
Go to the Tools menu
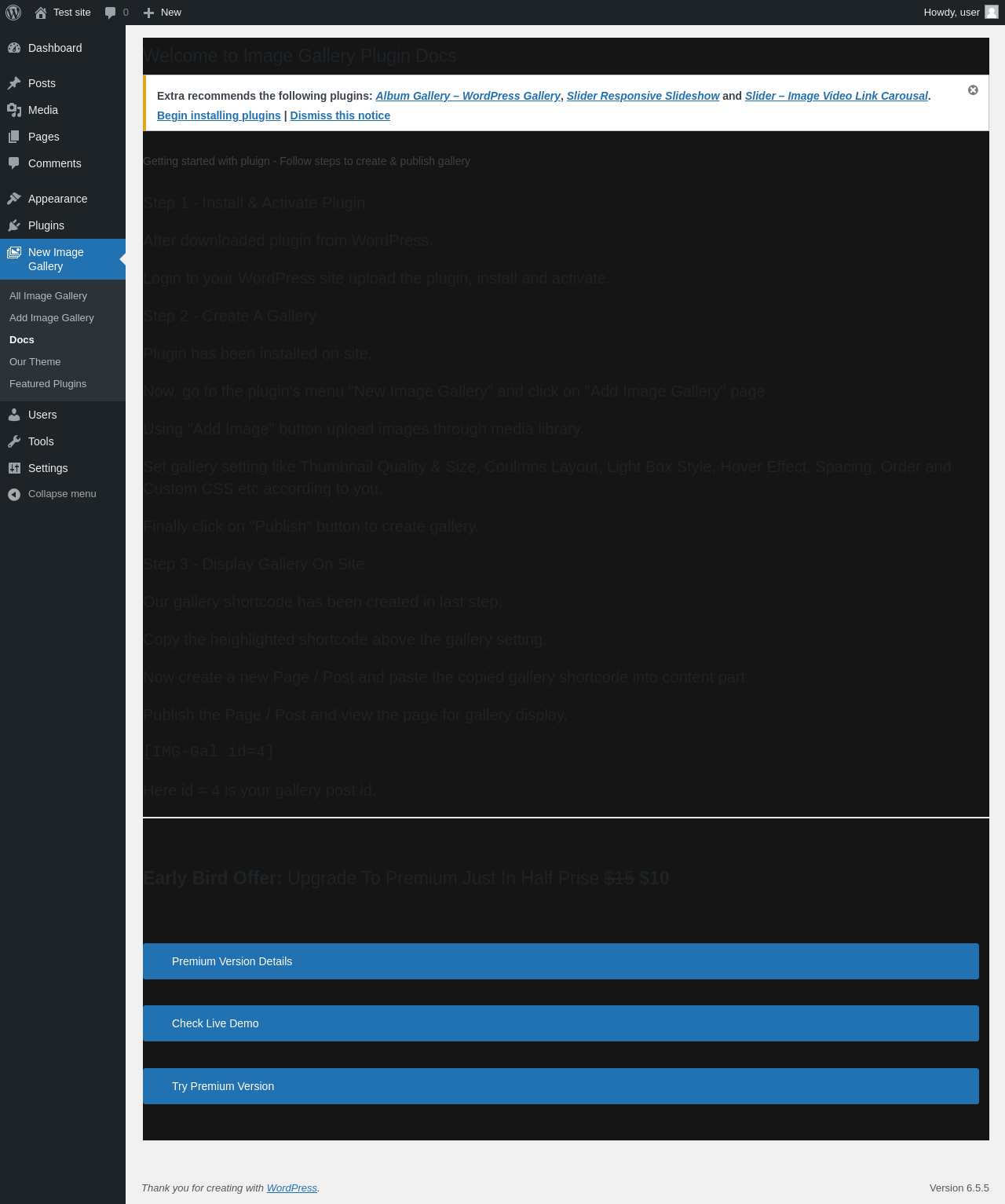(63, 441)
